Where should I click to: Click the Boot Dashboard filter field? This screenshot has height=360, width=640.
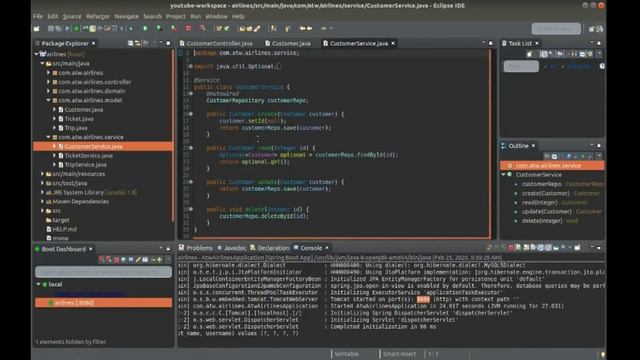point(103,272)
